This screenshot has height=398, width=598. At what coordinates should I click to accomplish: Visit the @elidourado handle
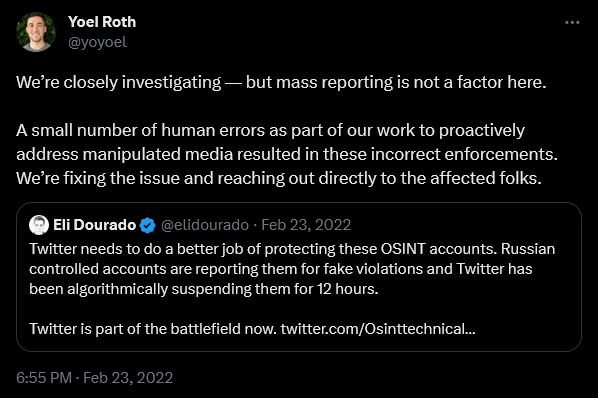coord(205,225)
